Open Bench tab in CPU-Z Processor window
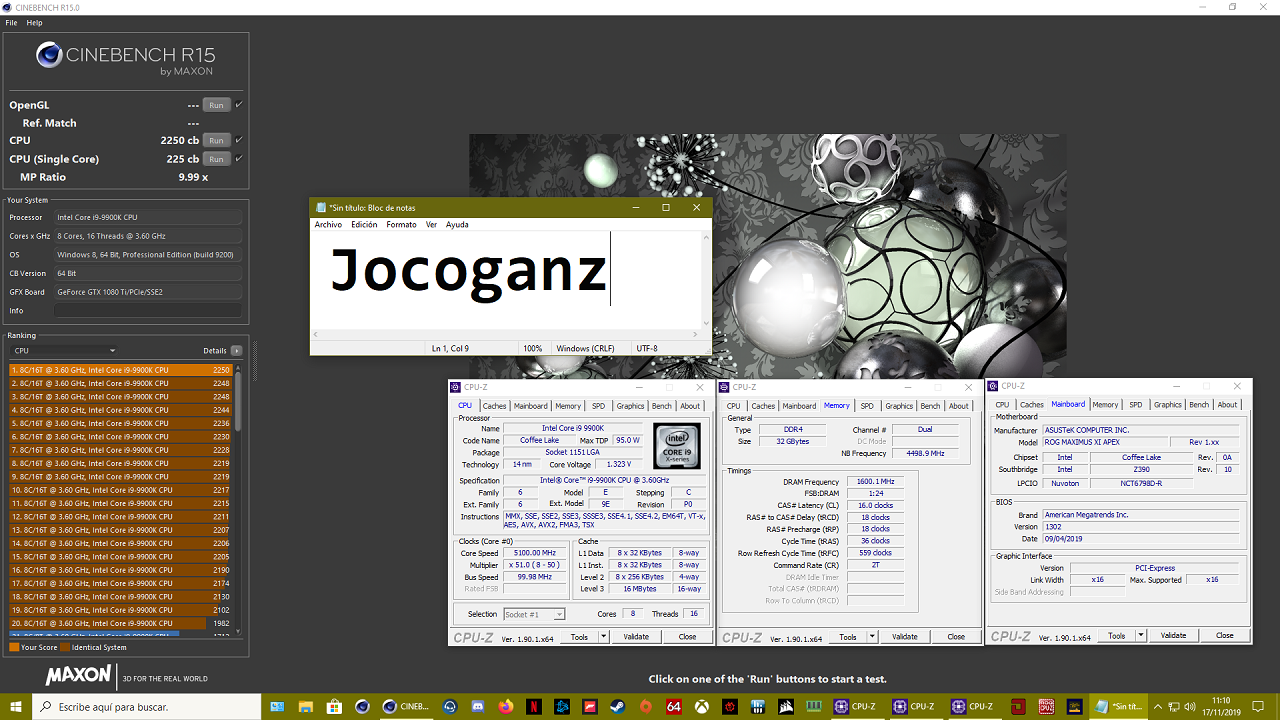1280x720 pixels. click(662, 406)
